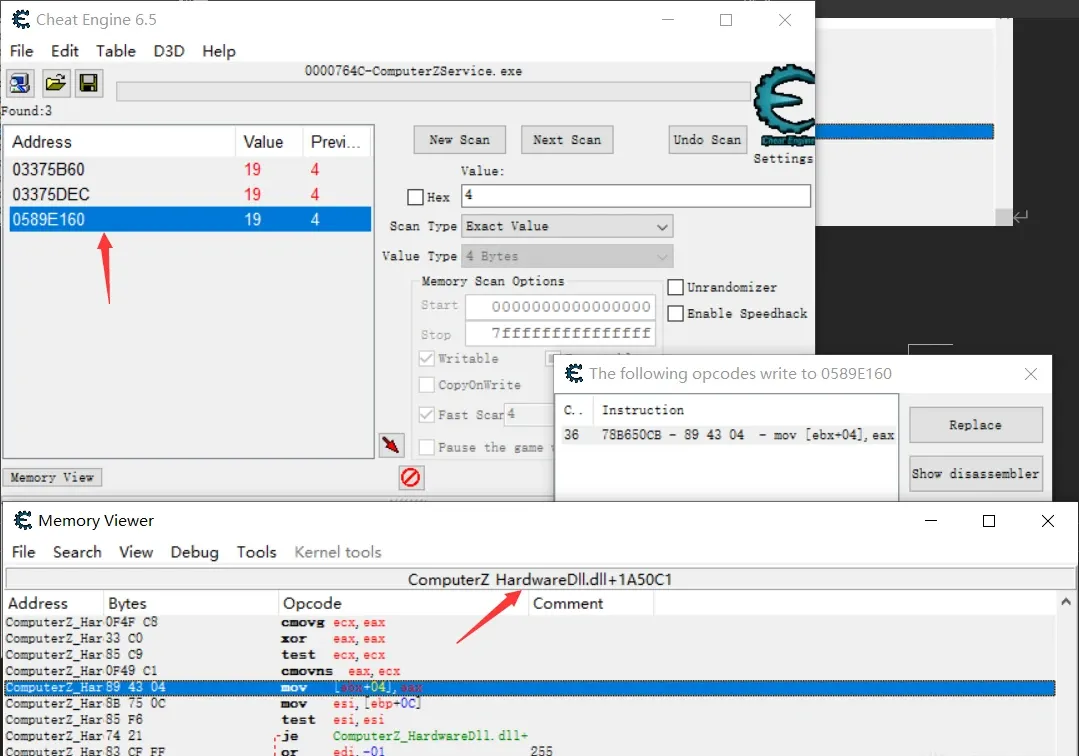Screen dimensions: 1079x756
Task: Toggle the CopyOnWrite checkbox
Action: (x=427, y=385)
